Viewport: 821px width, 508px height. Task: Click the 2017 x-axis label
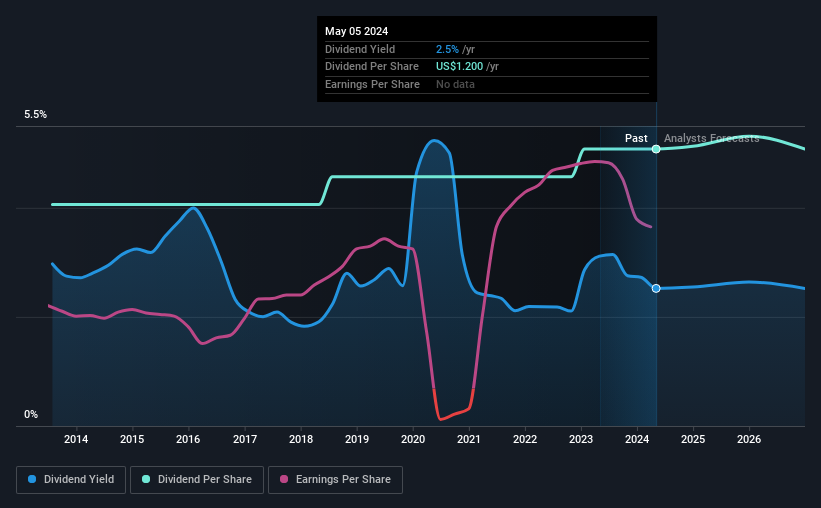coord(245,439)
